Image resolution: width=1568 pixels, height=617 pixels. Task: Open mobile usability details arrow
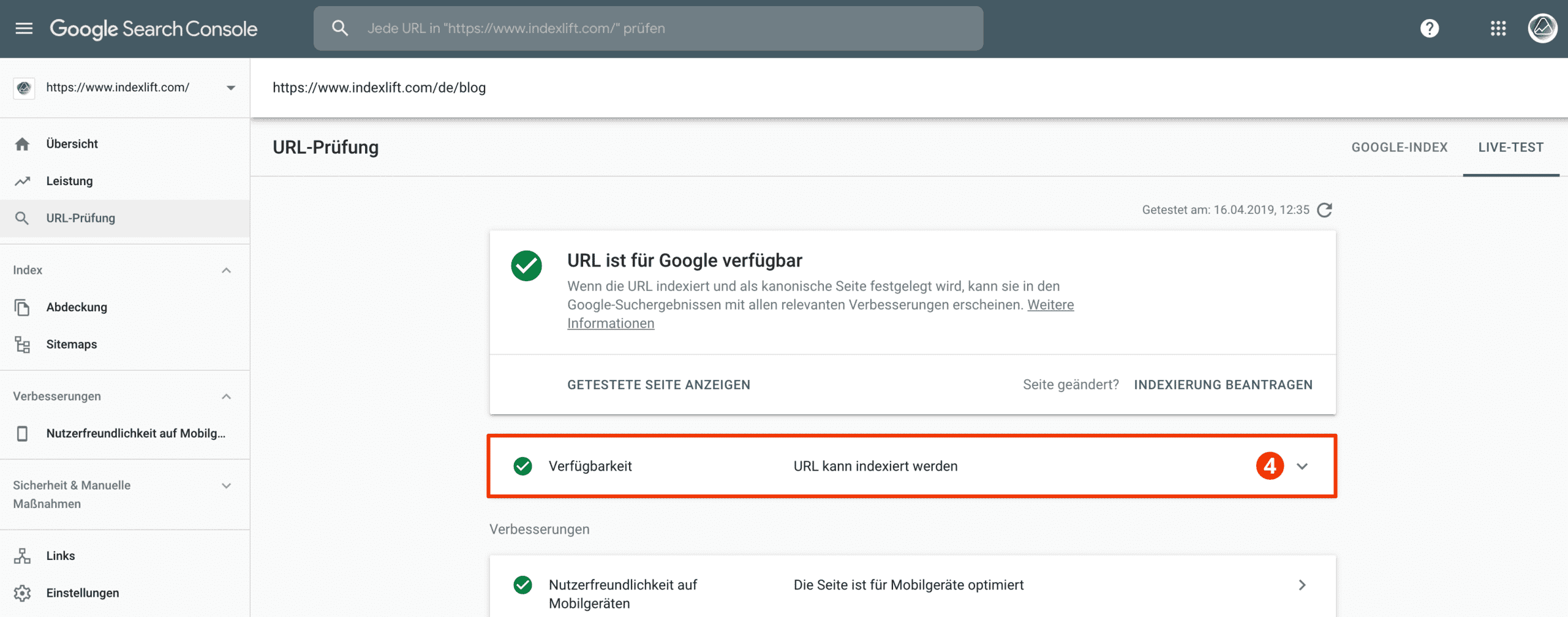(1303, 585)
